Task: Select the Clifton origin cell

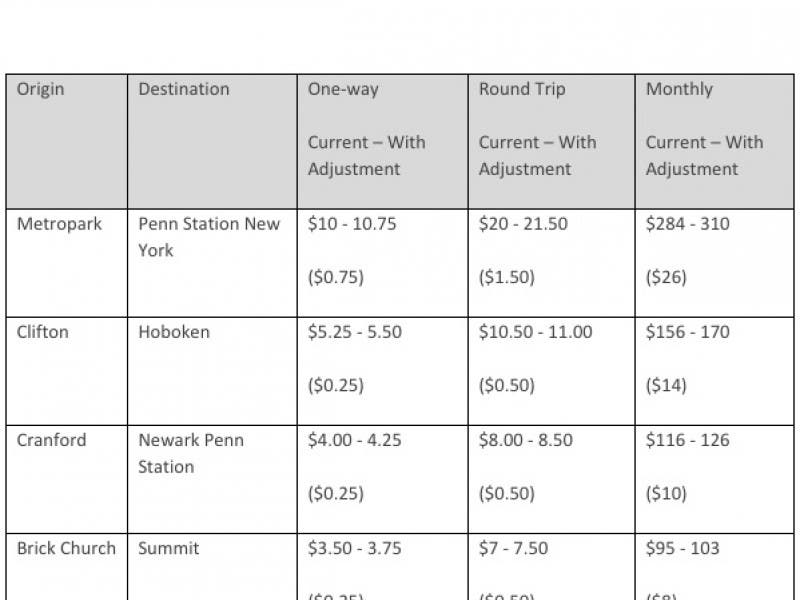Action: click(x=43, y=332)
